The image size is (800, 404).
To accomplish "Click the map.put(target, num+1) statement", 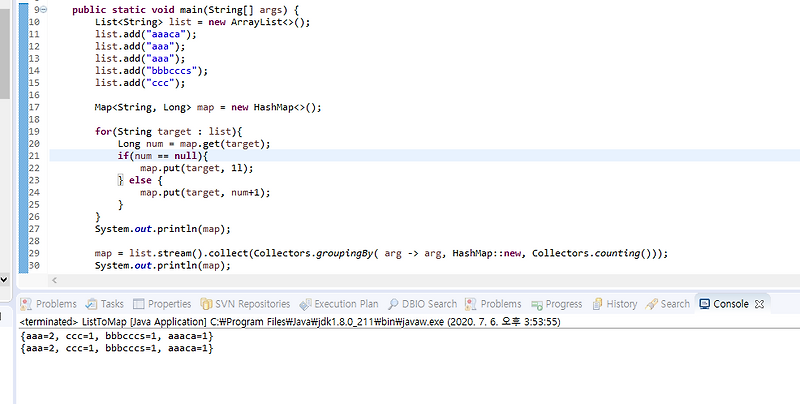I will (x=205, y=192).
